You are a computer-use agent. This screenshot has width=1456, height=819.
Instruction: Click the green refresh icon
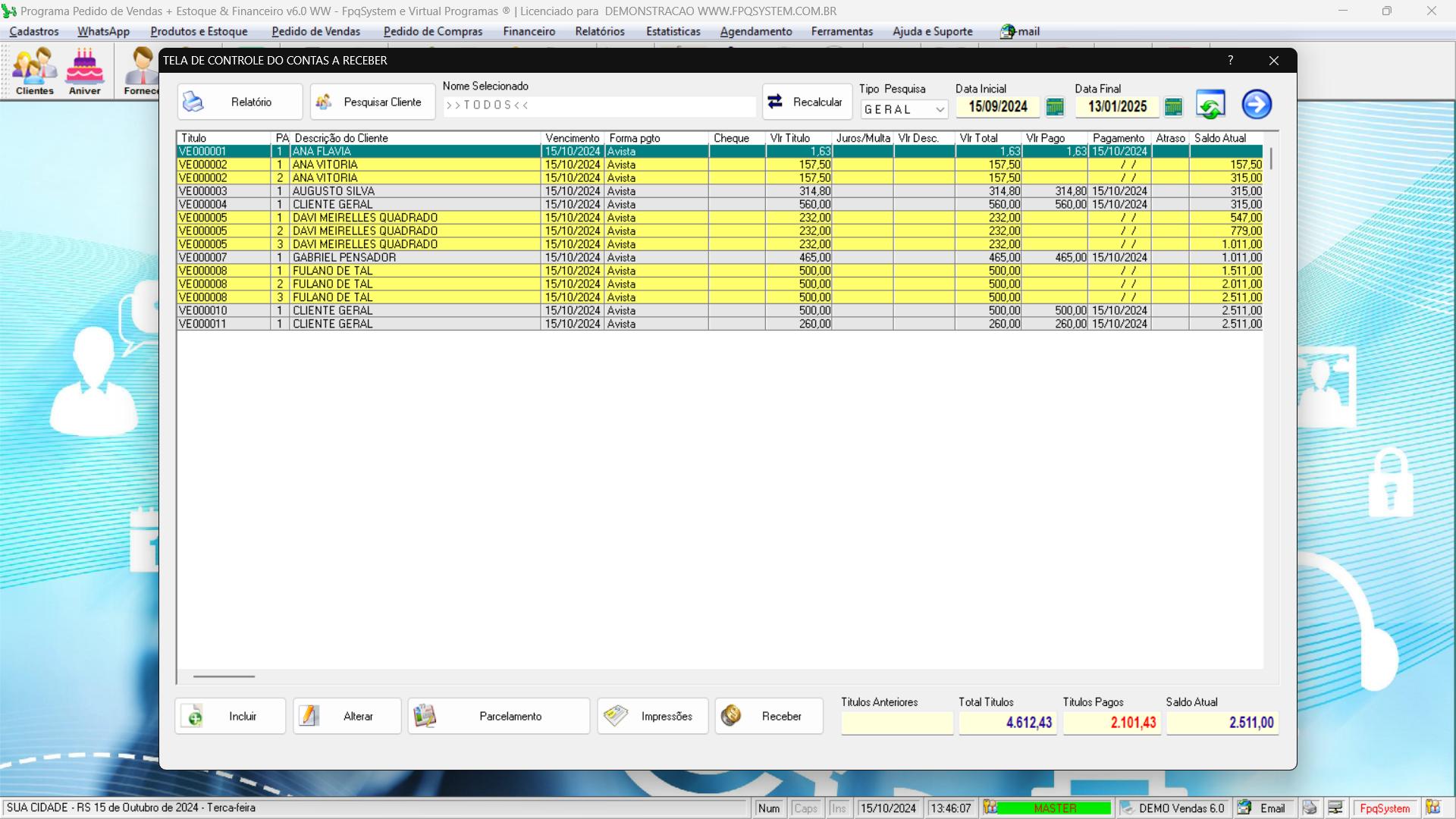coord(1210,105)
